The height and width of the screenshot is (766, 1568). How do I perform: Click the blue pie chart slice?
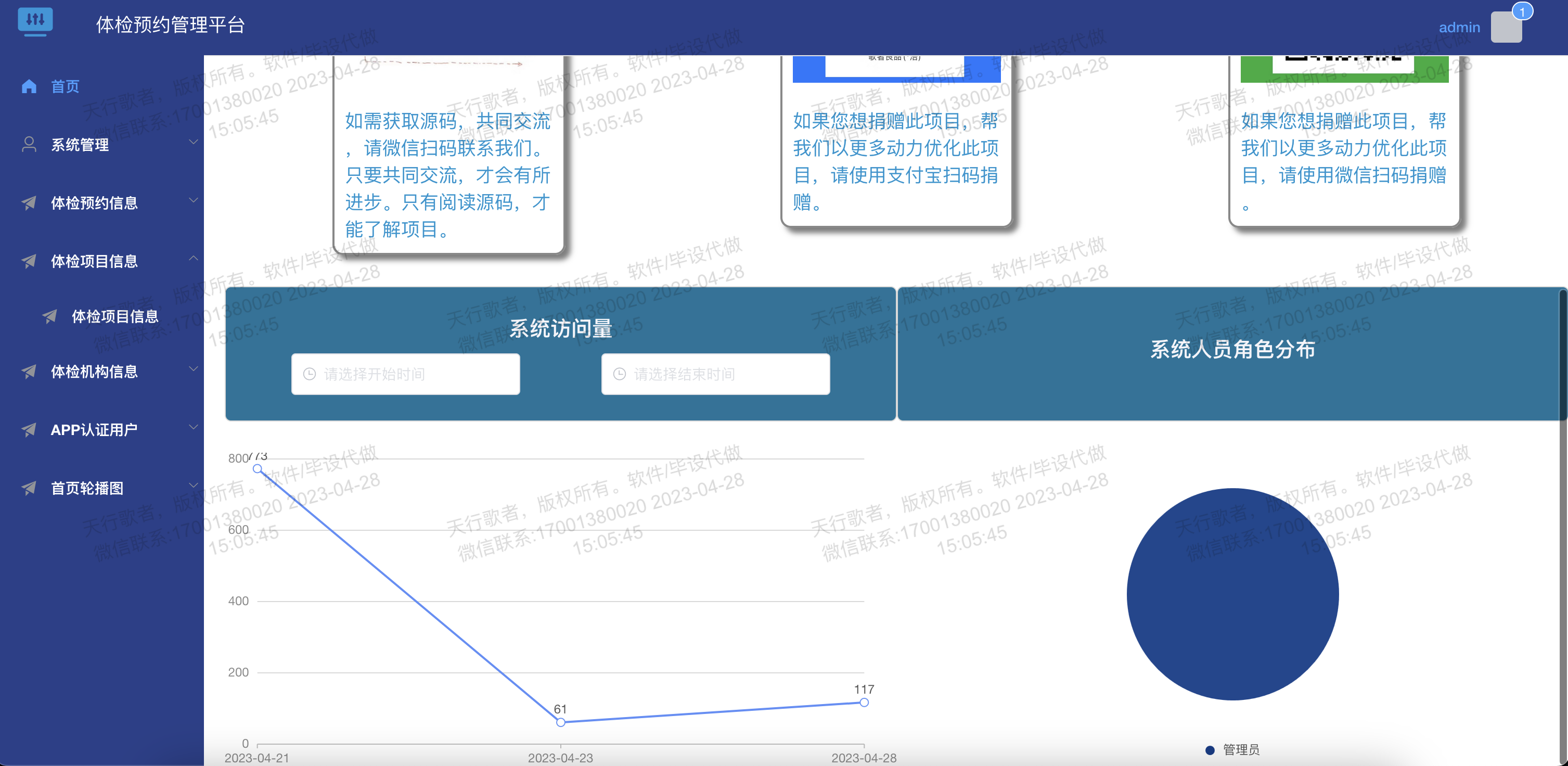[1232, 594]
